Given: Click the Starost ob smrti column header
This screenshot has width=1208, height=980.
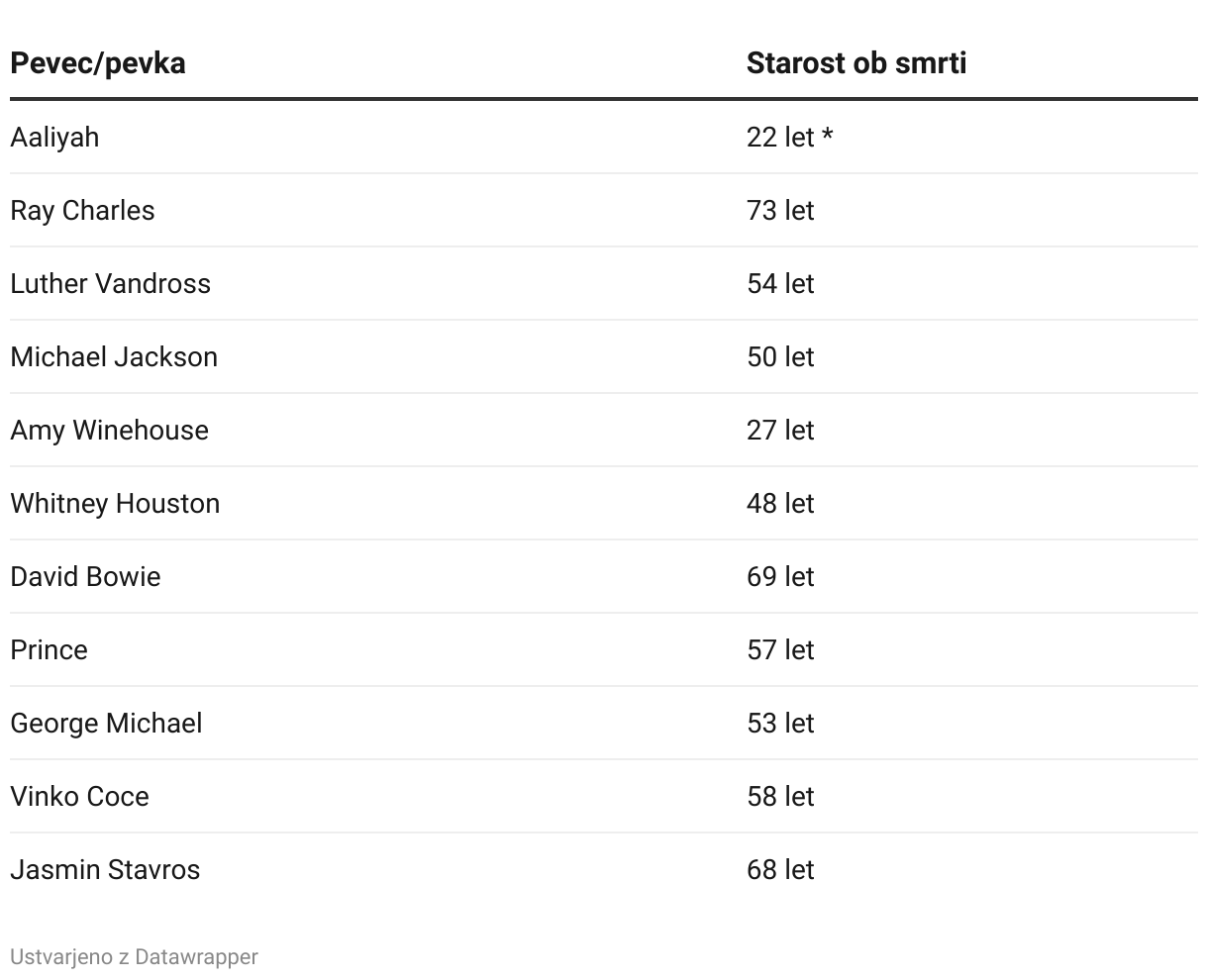Looking at the screenshot, I should [x=856, y=63].
